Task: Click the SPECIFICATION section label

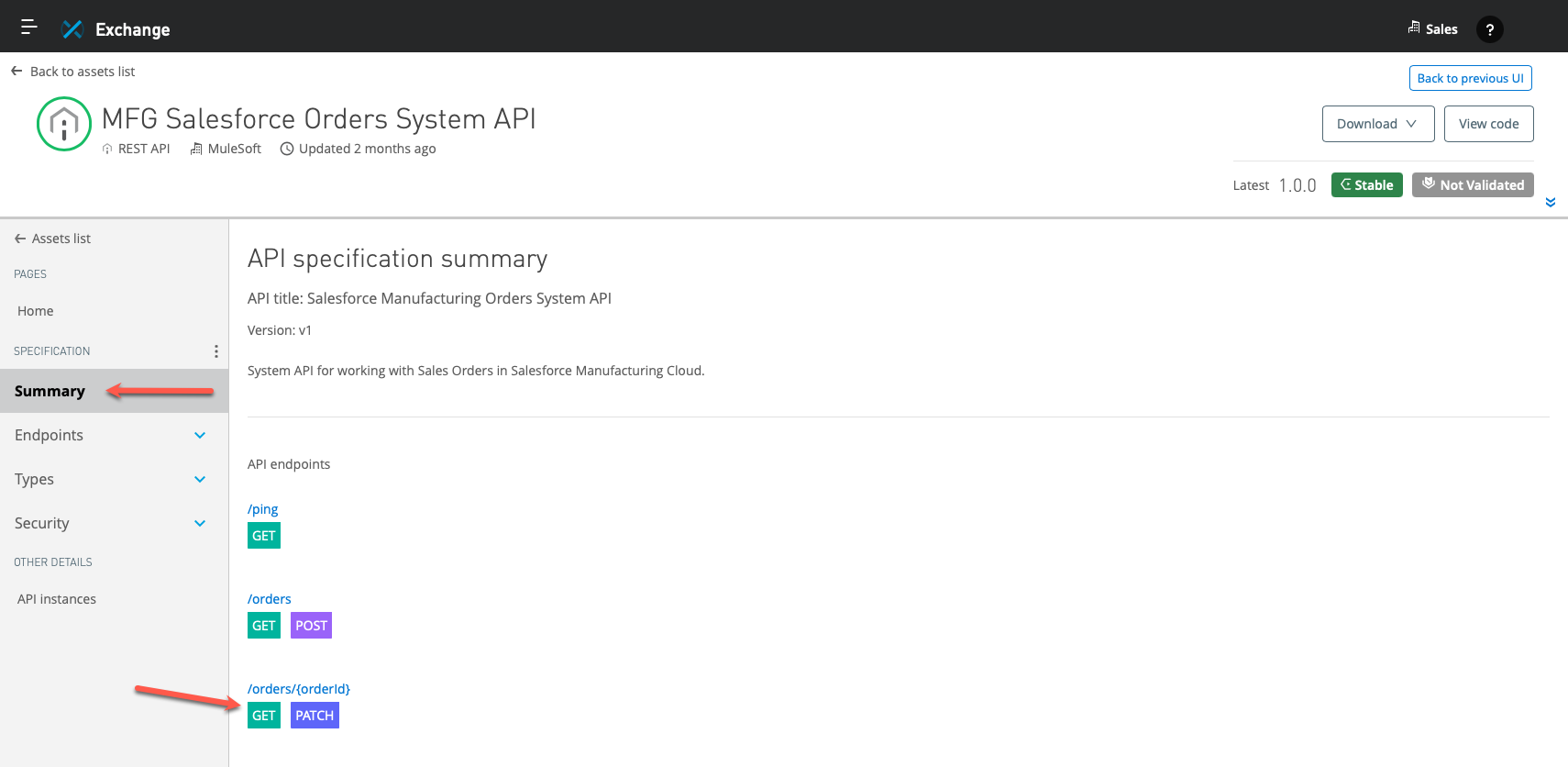Action: point(52,351)
